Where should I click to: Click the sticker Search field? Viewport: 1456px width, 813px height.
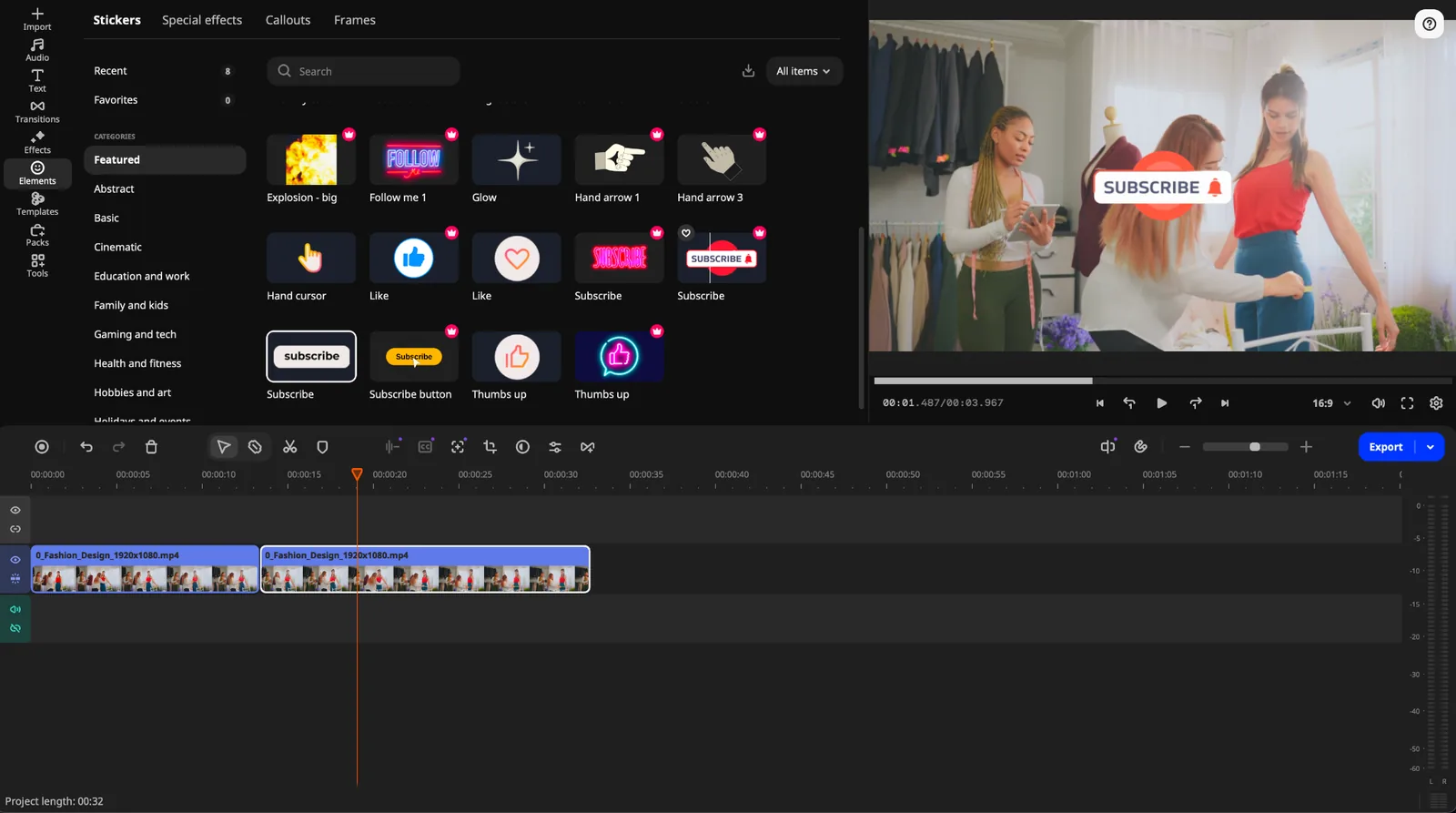tap(363, 71)
